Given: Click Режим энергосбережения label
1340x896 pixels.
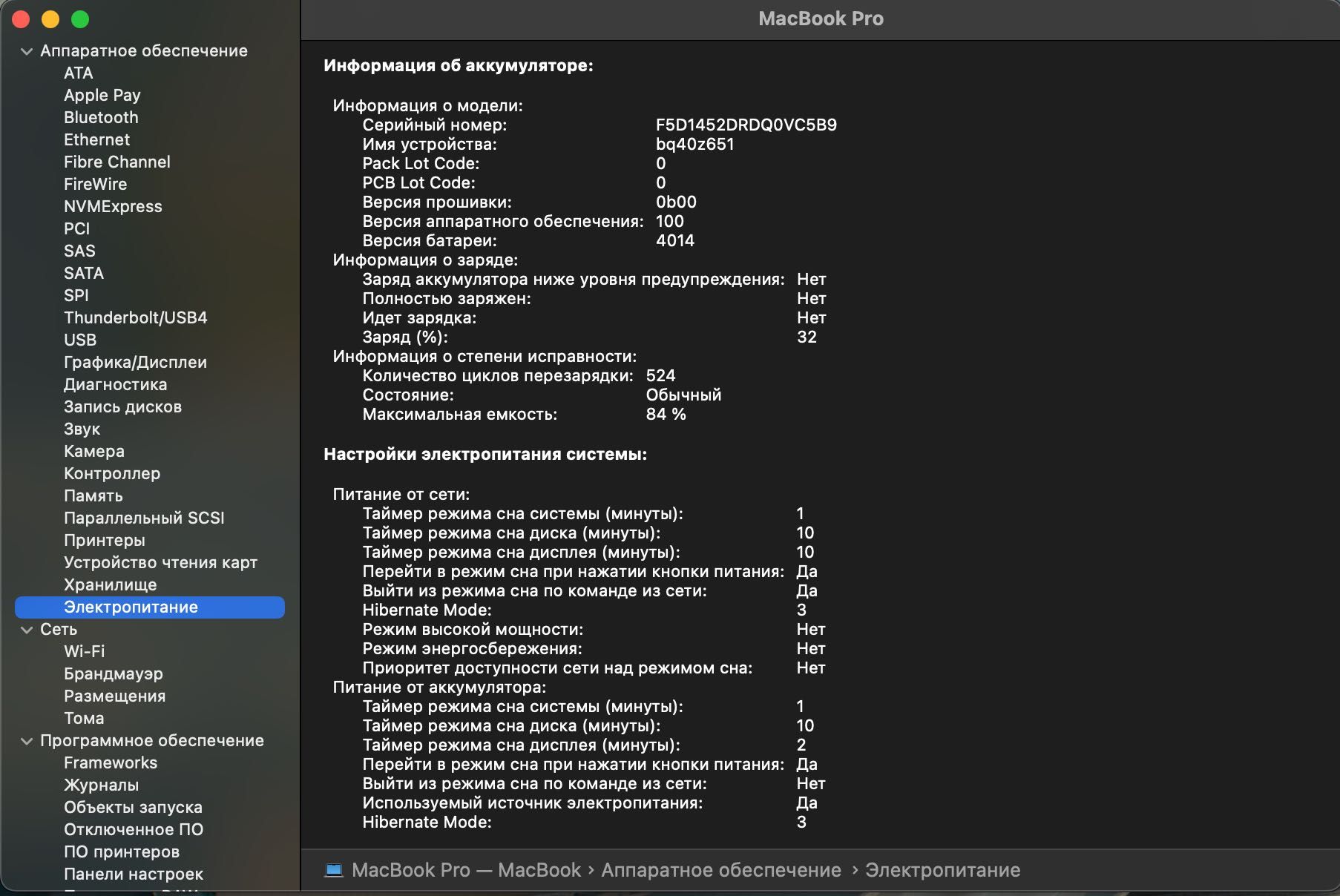Looking at the screenshot, I should 472,648.
